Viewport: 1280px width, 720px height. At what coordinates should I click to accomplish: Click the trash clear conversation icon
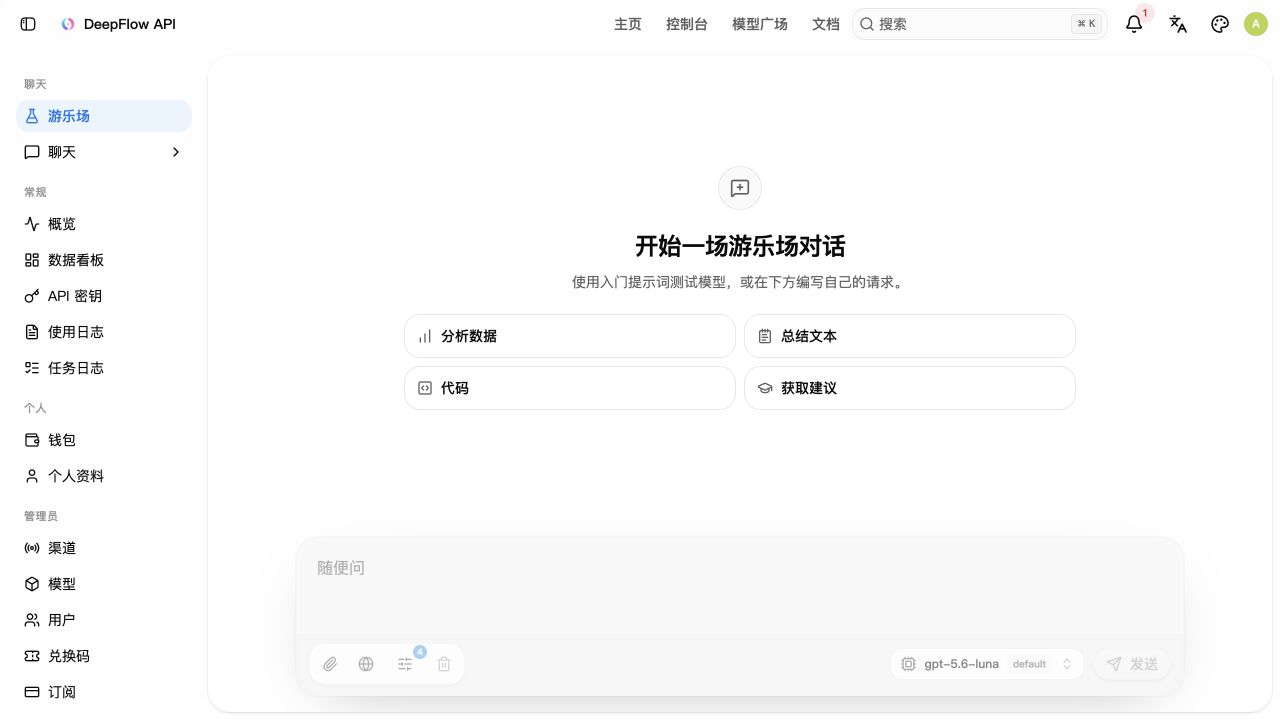(444, 664)
